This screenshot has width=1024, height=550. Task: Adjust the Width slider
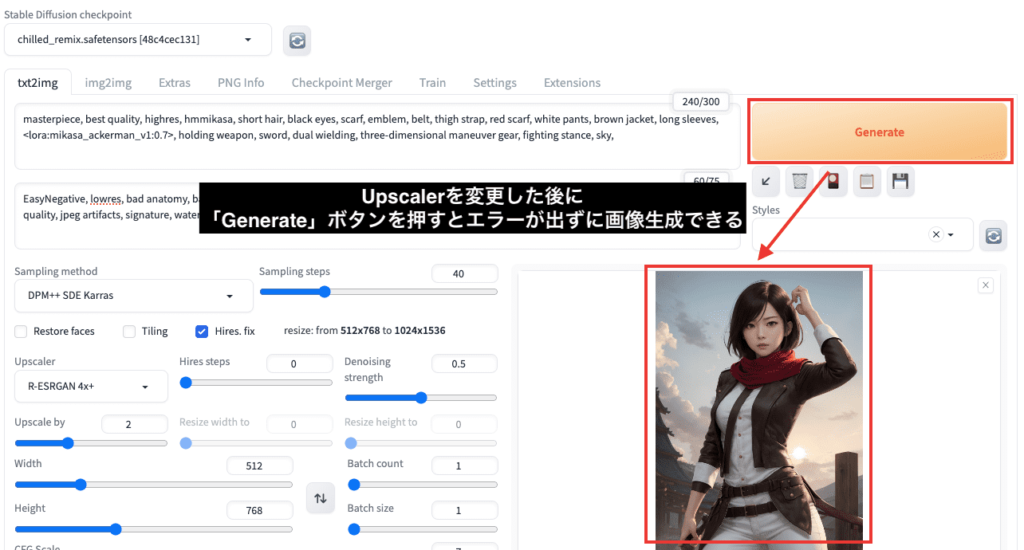pos(153,485)
